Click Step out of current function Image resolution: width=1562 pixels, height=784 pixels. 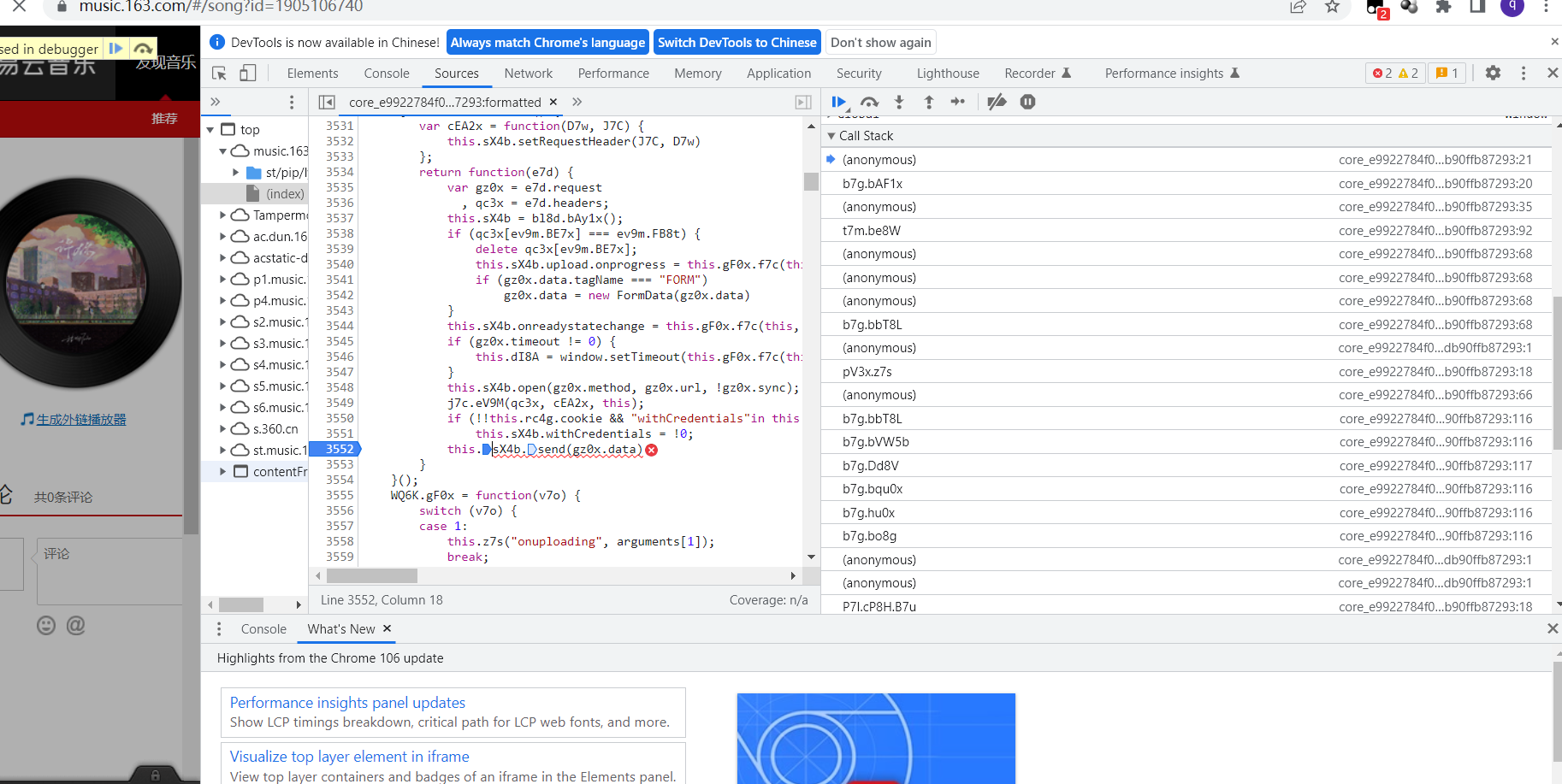click(x=929, y=102)
